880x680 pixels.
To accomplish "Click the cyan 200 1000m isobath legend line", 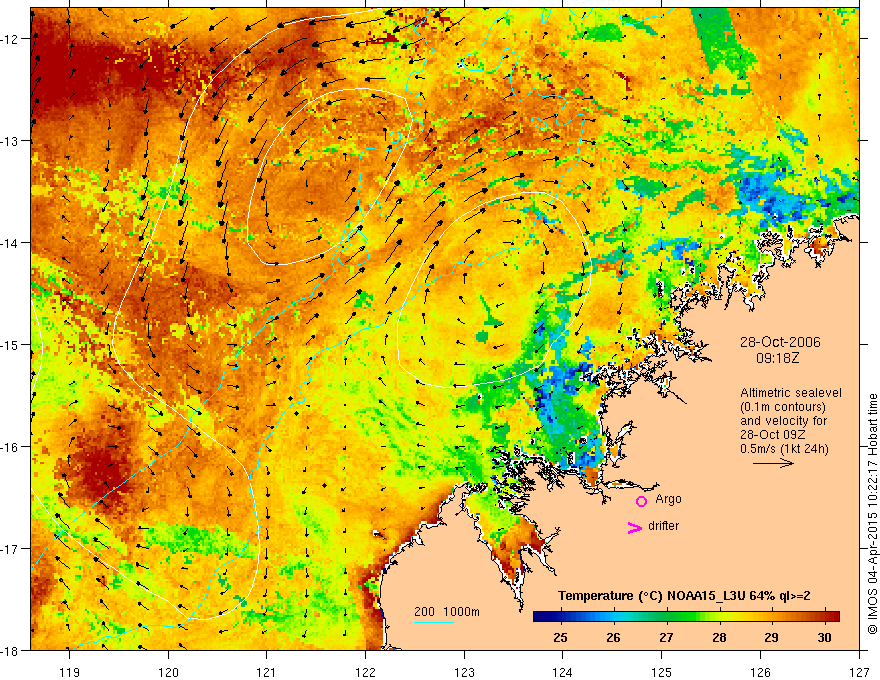I will (434, 622).
